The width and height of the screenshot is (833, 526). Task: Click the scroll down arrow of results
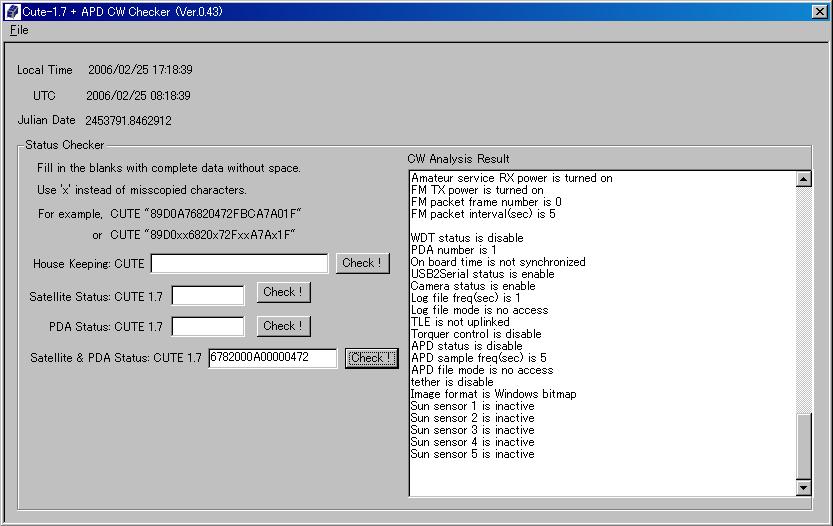coord(803,487)
